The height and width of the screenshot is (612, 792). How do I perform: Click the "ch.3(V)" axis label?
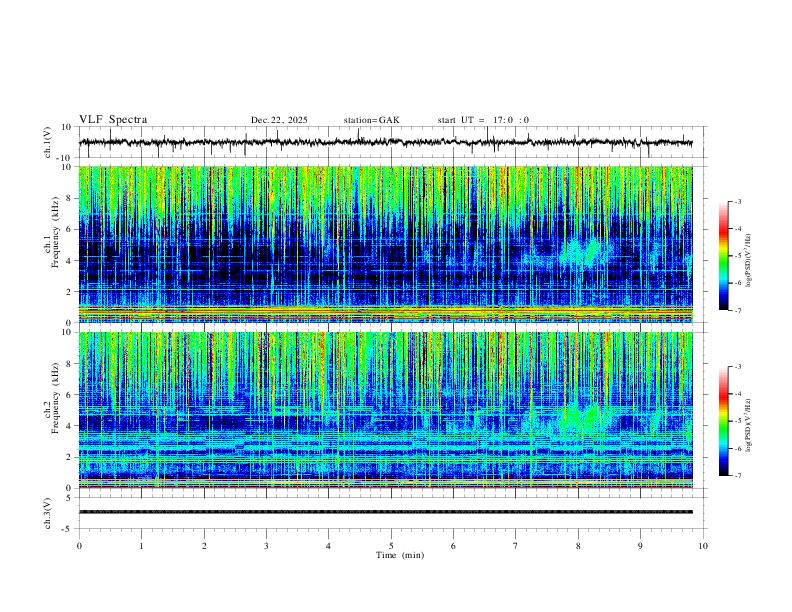[x=48, y=513]
